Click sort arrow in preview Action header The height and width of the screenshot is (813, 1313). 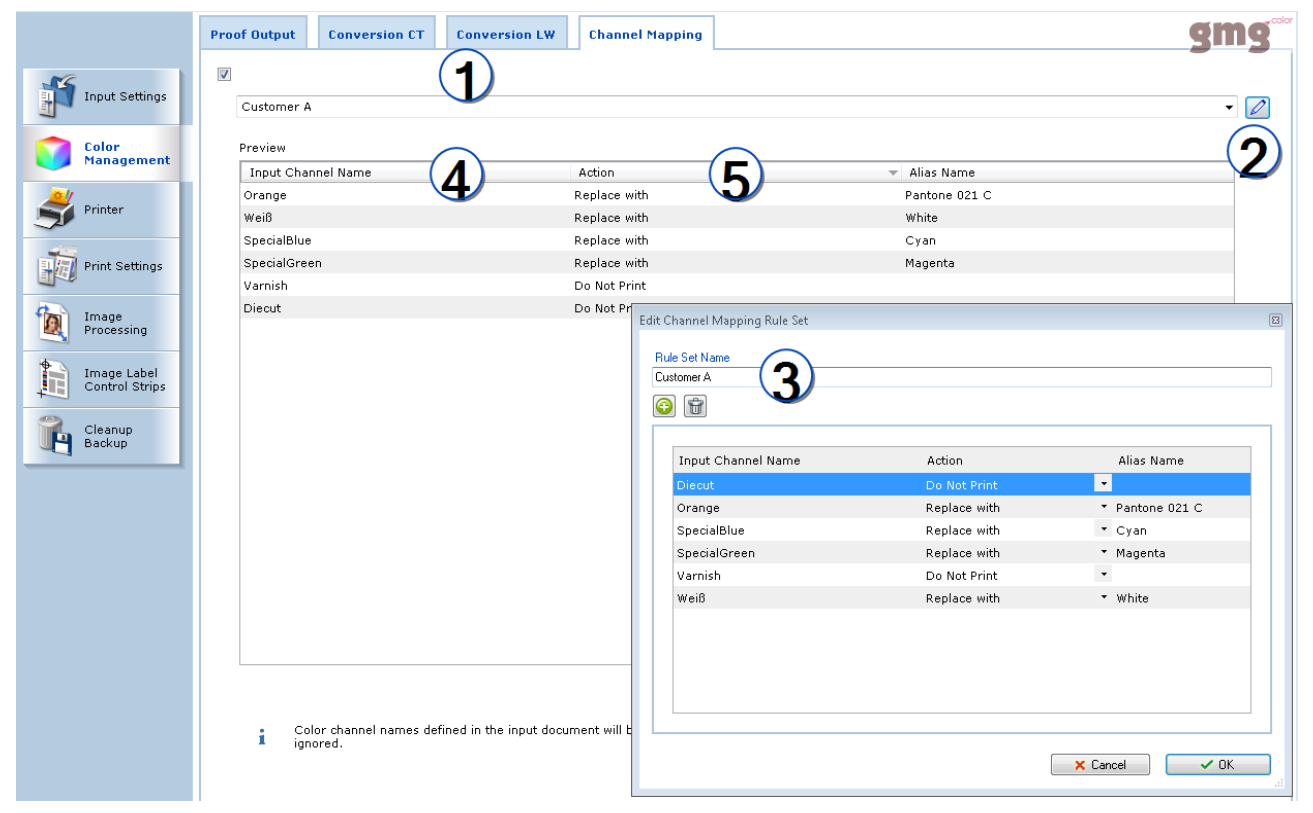[x=893, y=173]
